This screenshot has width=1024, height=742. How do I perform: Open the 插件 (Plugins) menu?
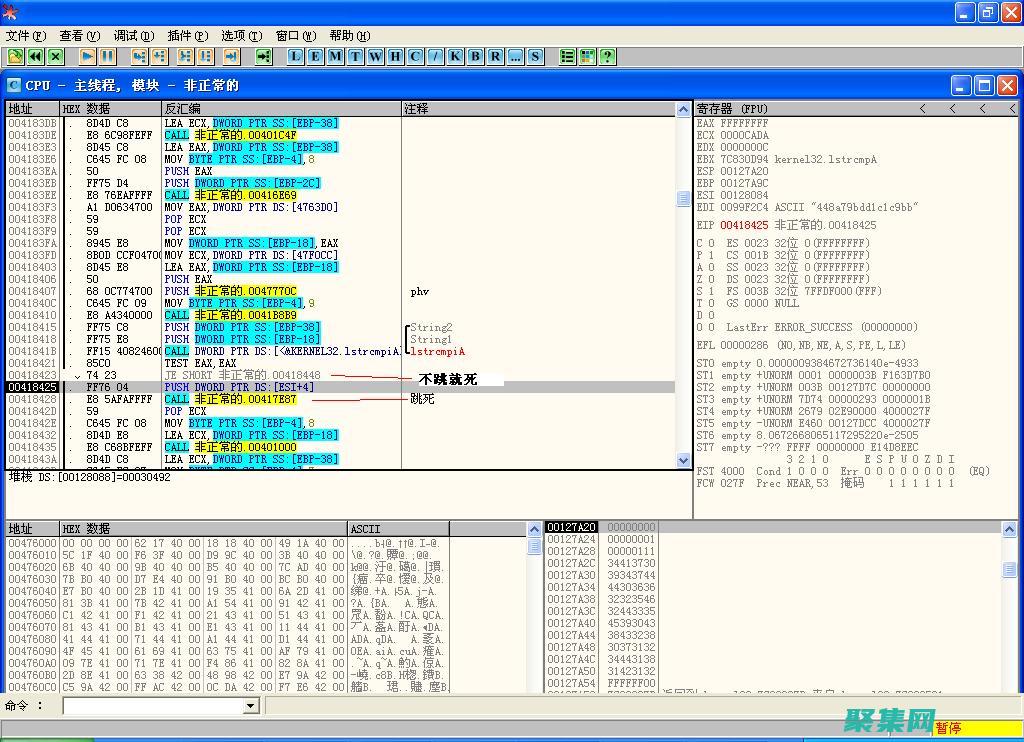(187, 35)
